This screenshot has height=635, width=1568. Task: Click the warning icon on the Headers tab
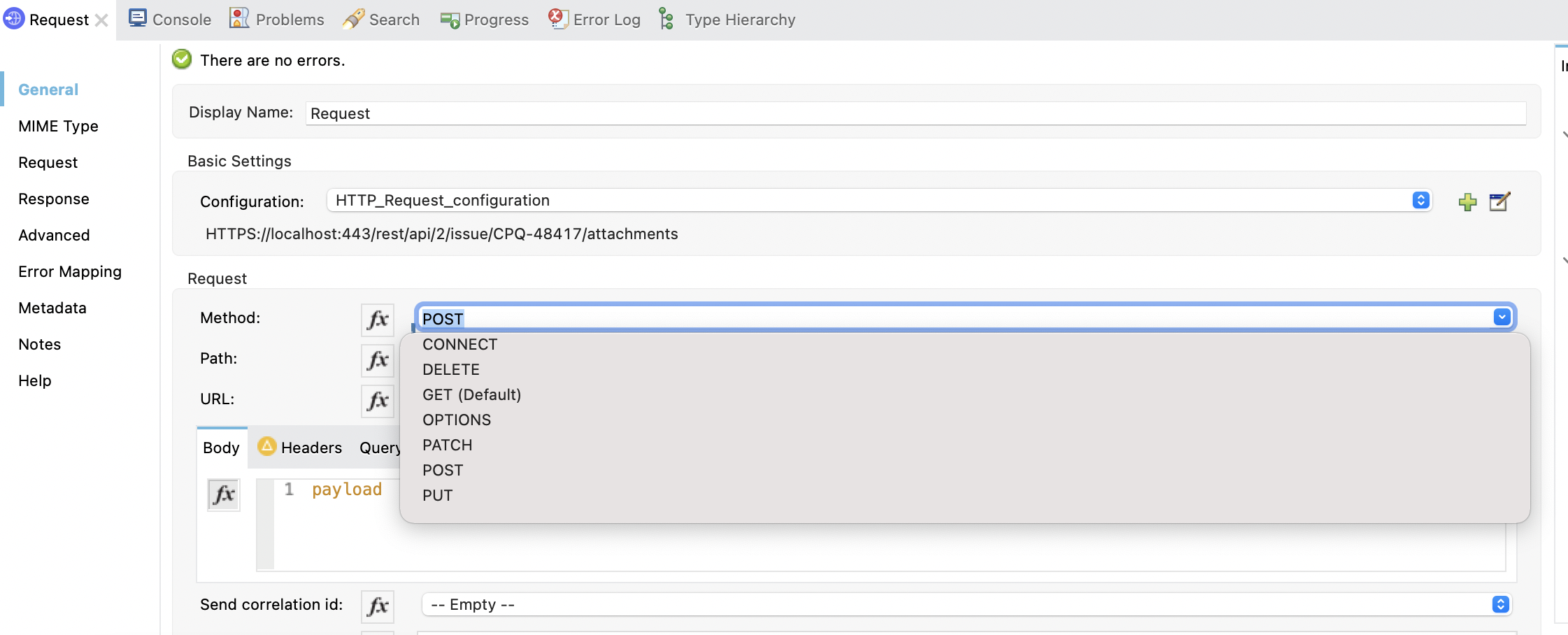point(266,446)
